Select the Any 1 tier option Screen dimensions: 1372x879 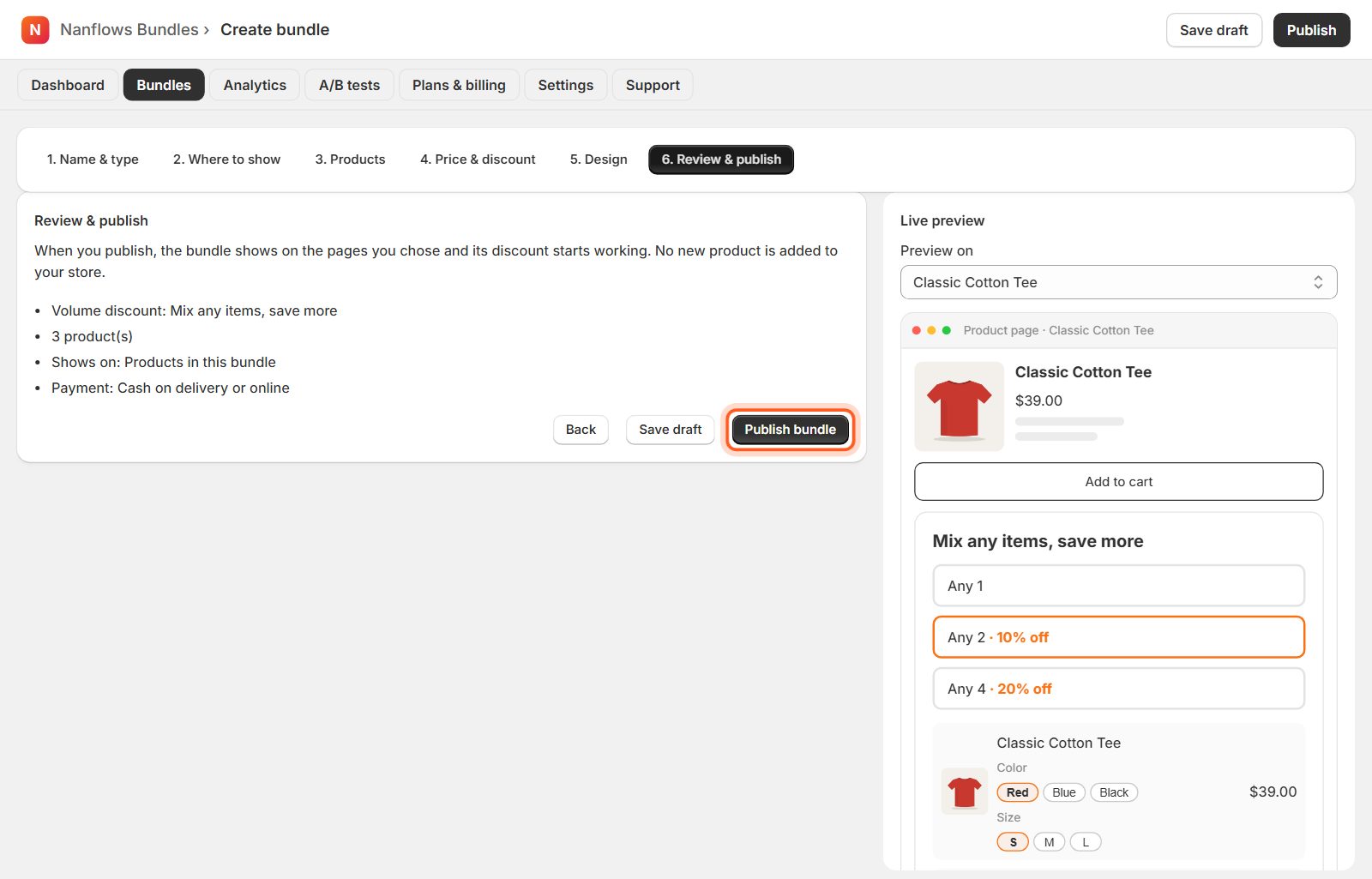1118,586
